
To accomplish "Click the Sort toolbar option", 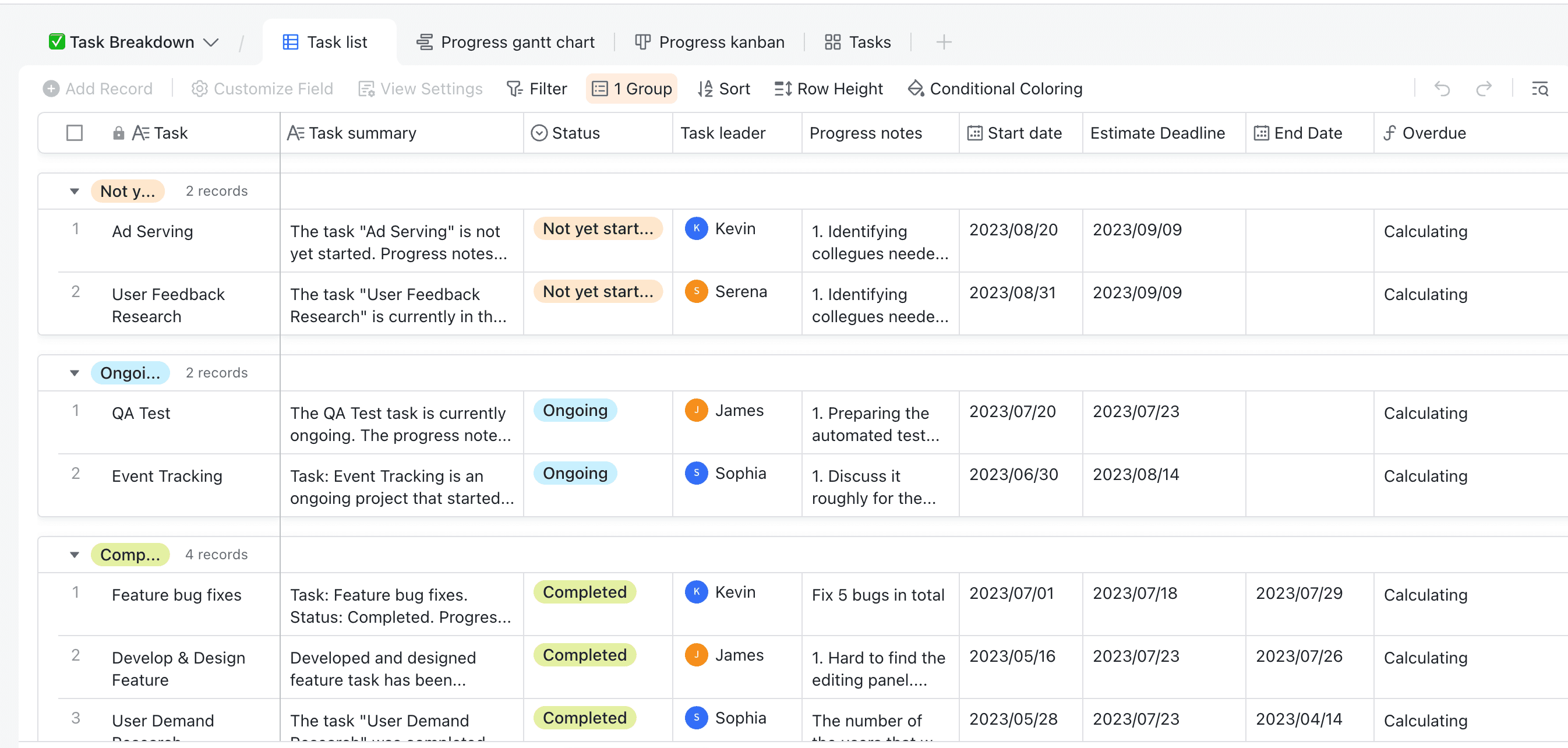I will tap(724, 89).
